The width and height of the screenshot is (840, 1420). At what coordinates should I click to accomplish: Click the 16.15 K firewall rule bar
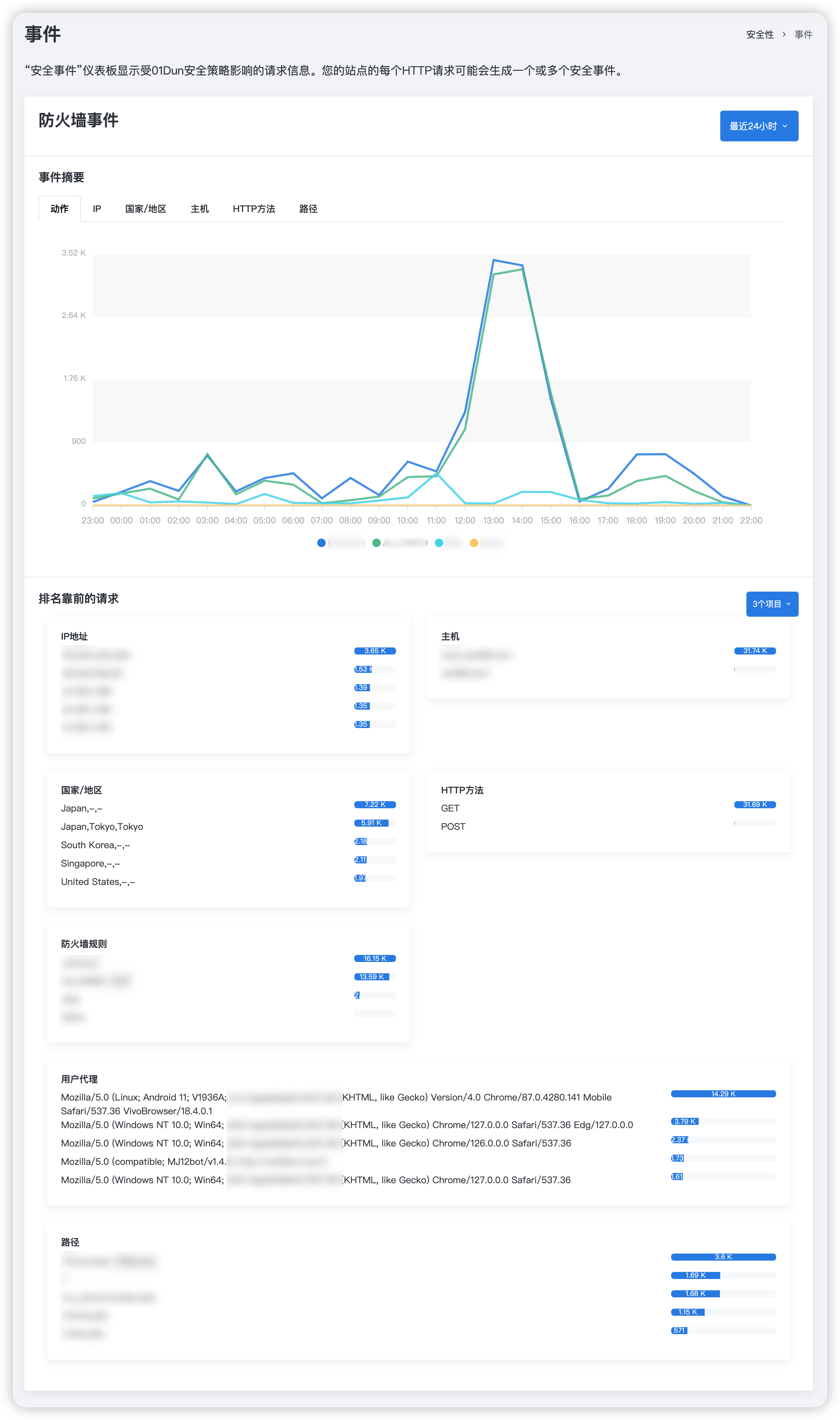click(x=375, y=958)
